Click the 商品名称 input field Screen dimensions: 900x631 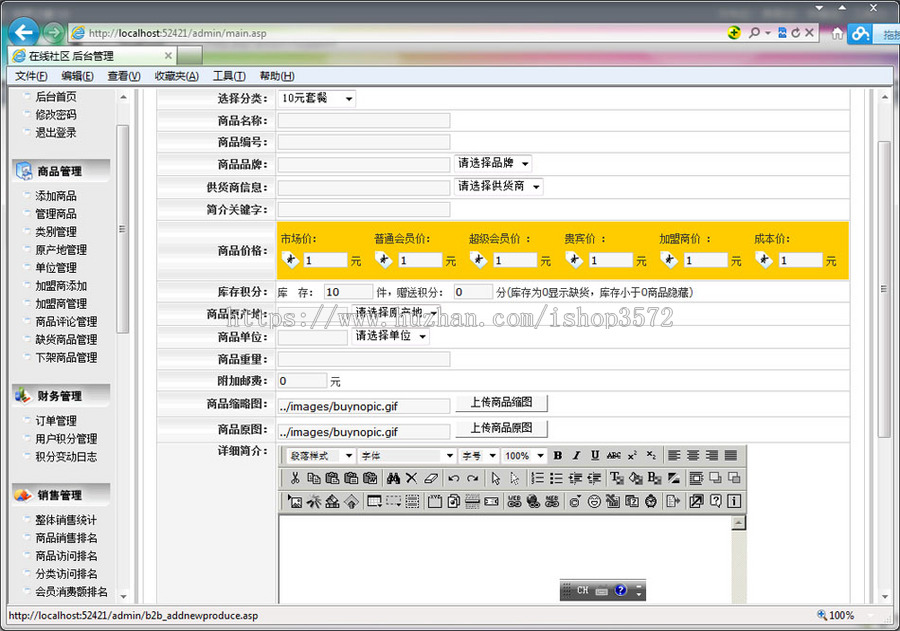(364, 121)
